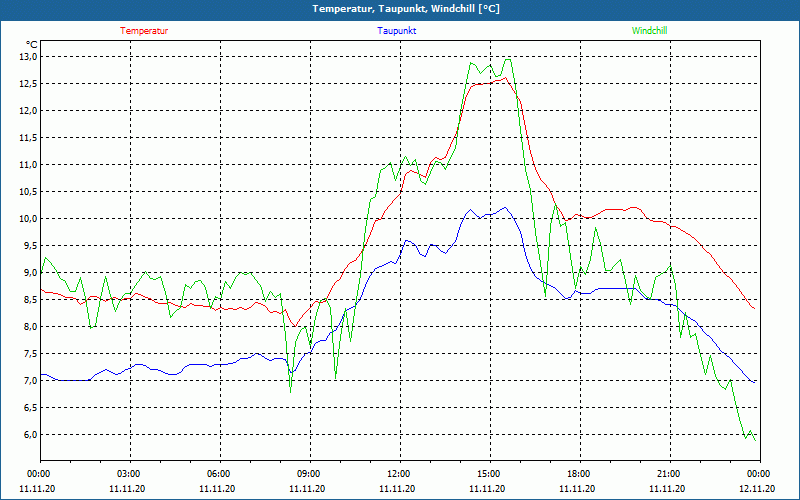This screenshot has height=500, width=800.
Task: Select the green 'Windchill' legend label
Action: tap(649, 31)
